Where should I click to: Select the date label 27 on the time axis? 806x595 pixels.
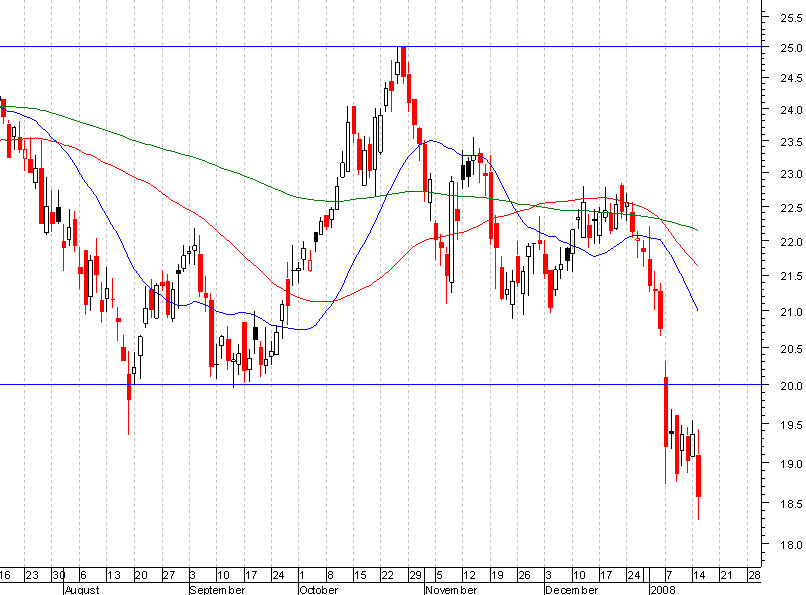169,575
